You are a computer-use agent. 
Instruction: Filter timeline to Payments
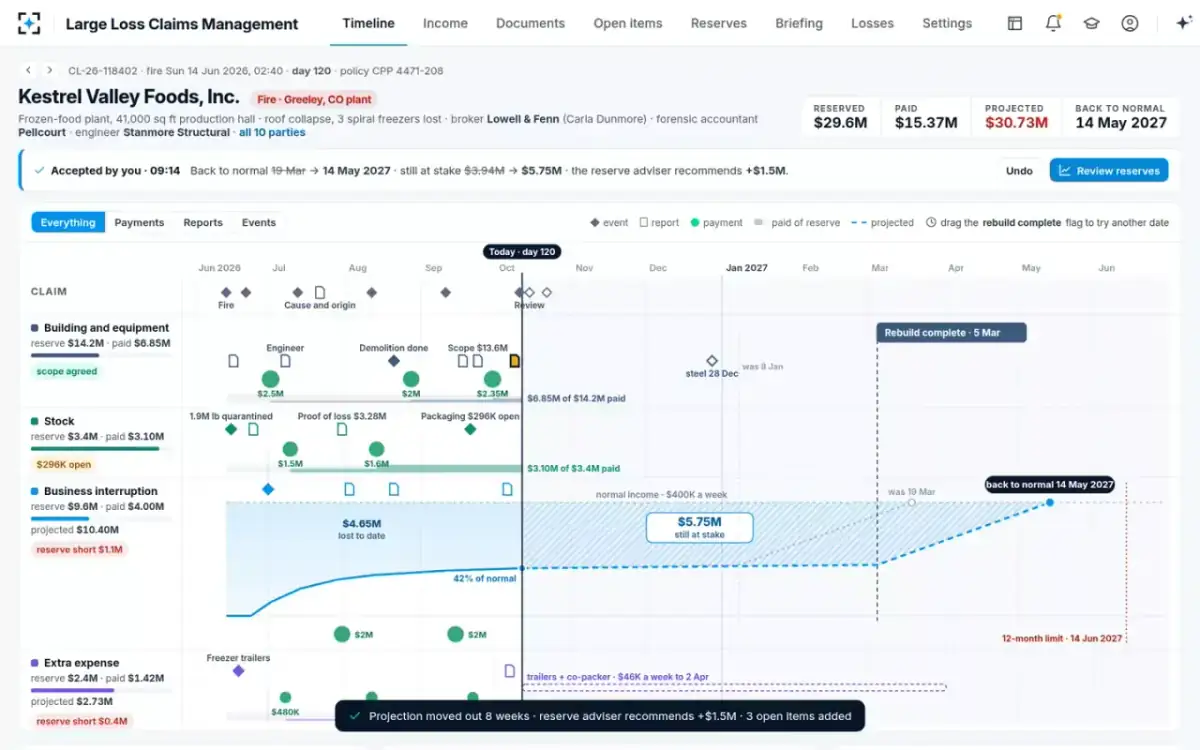(139, 222)
